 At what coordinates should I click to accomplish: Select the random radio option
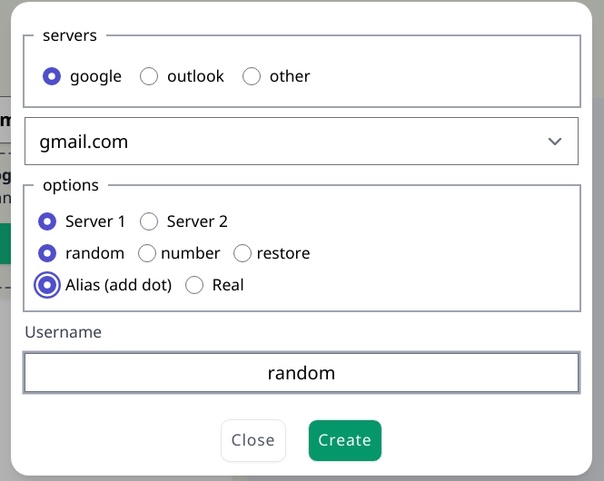tap(47, 253)
